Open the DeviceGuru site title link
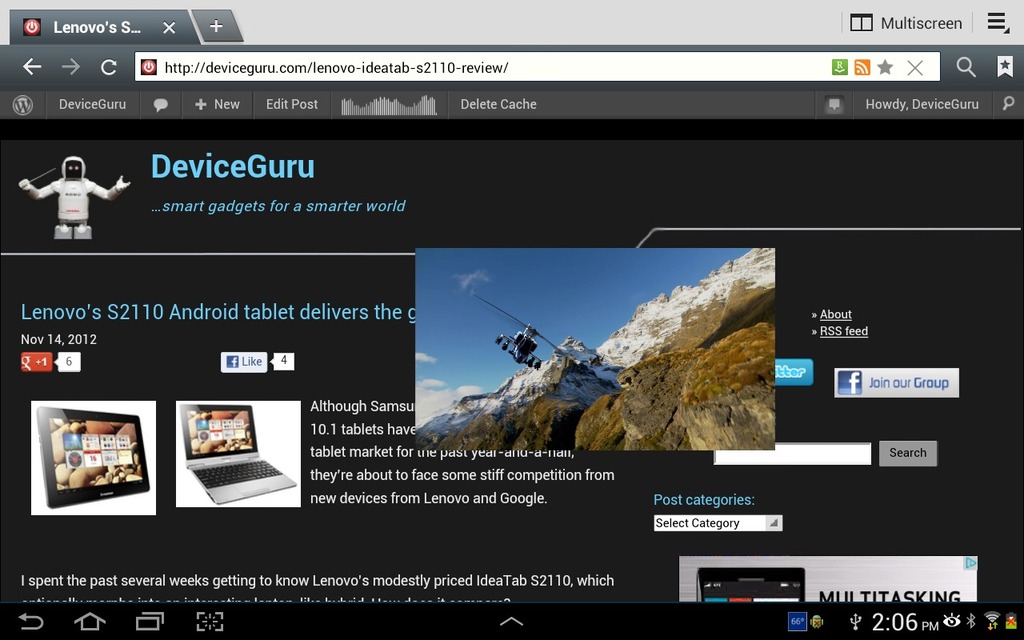The width and height of the screenshot is (1024, 640). (232, 167)
